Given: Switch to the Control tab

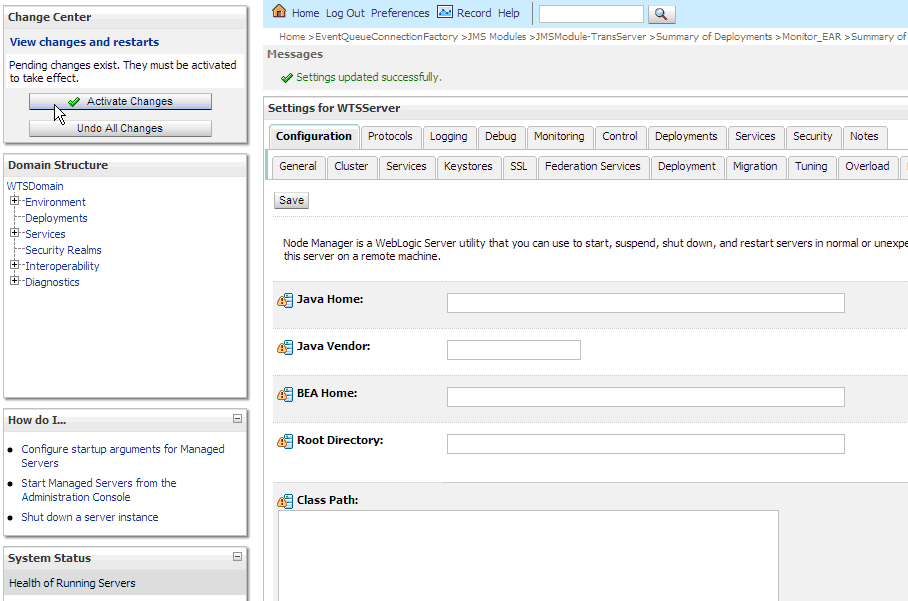Looking at the screenshot, I should (620, 137).
